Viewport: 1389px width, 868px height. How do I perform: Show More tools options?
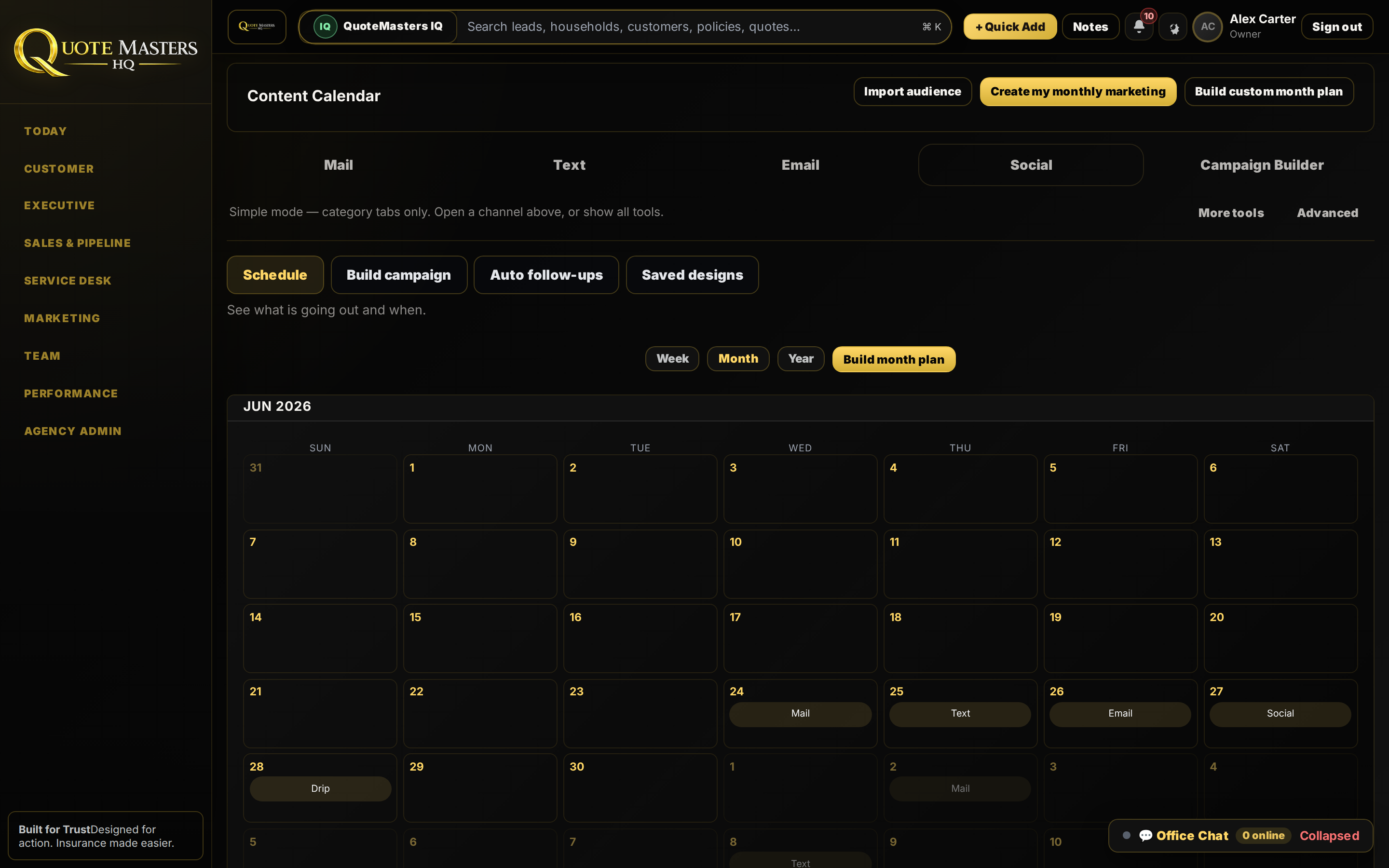(x=1231, y=212)
